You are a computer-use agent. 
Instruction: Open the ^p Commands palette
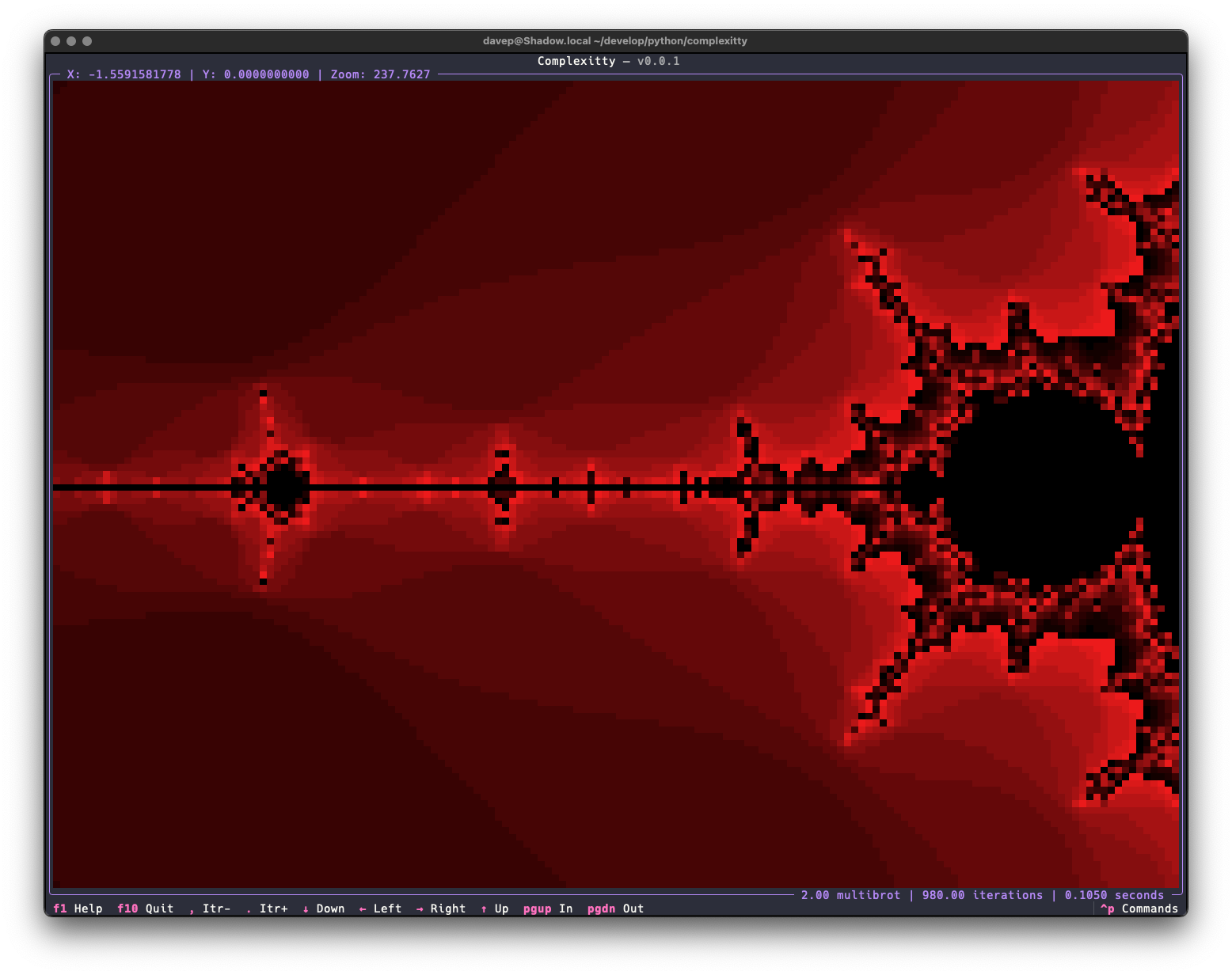[x=1139, y=909]
